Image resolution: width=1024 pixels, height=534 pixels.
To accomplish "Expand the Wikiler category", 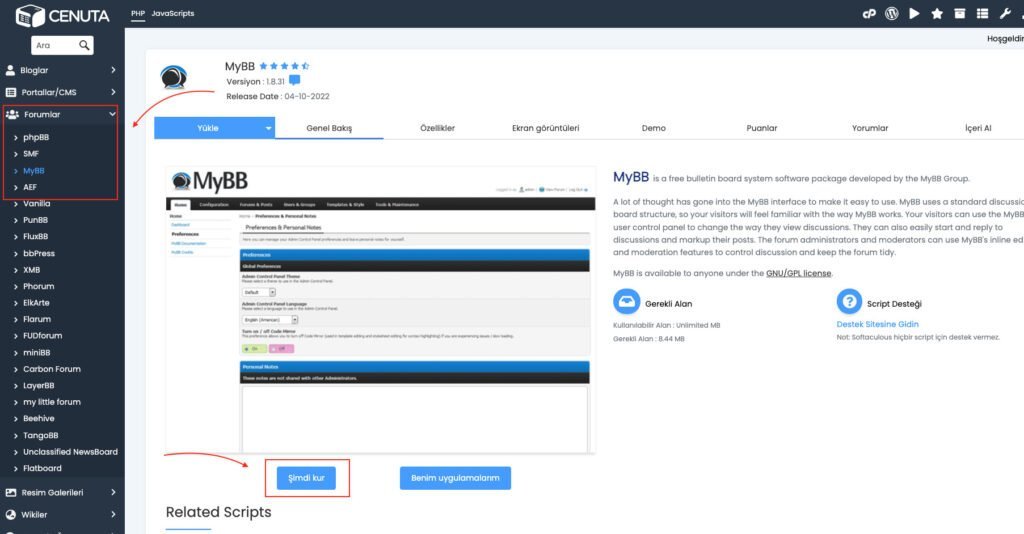I will click(x=113, y=514).
